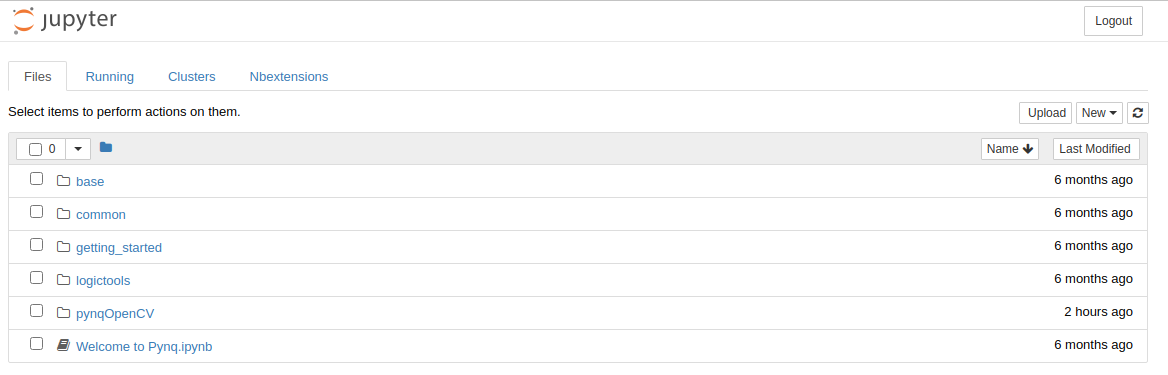Switch to the Running tab
Image resolution: width=1168 pixels, height=375 pixels.
point(110,76)
